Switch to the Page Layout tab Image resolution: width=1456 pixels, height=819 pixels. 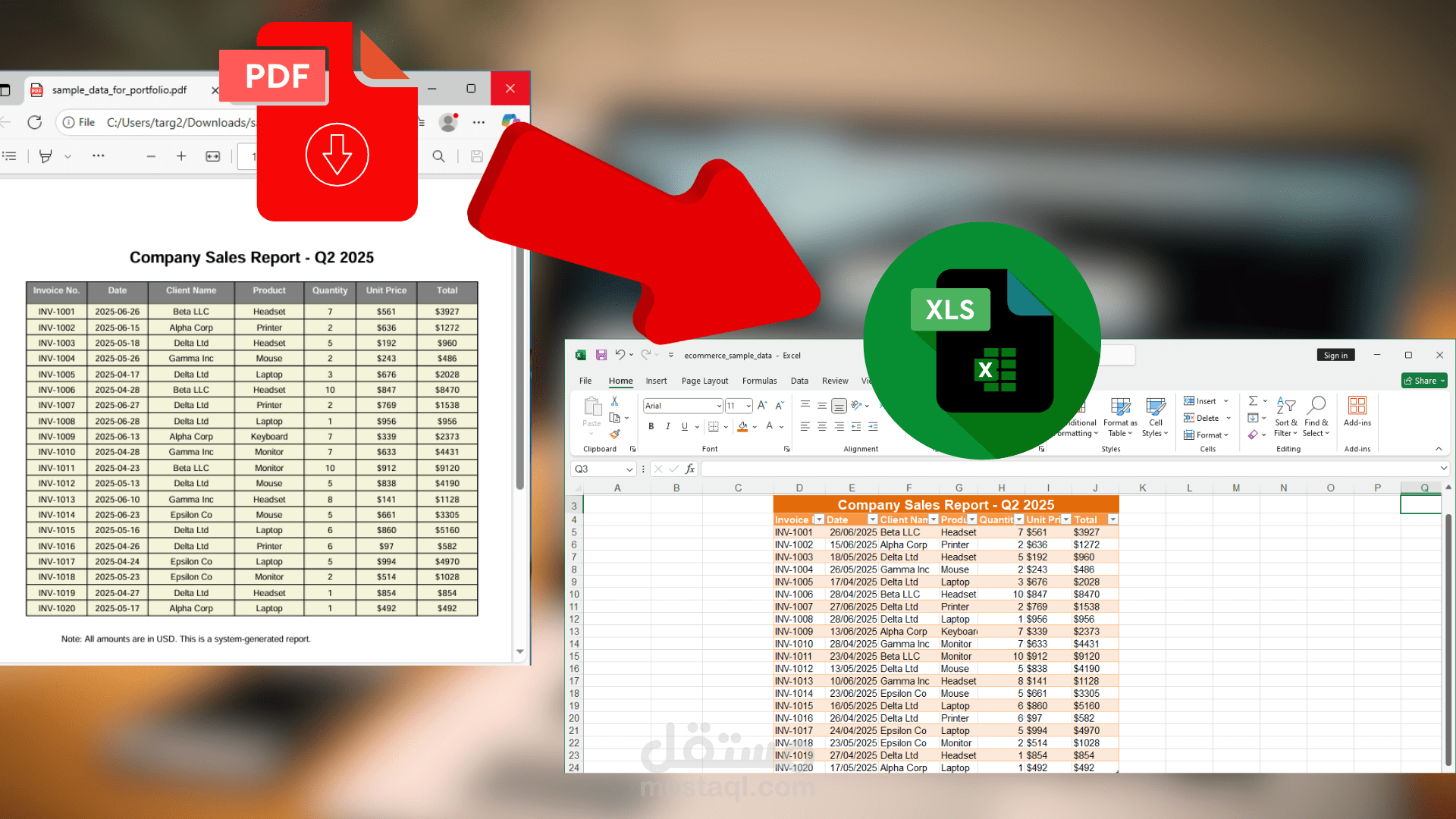704,381
